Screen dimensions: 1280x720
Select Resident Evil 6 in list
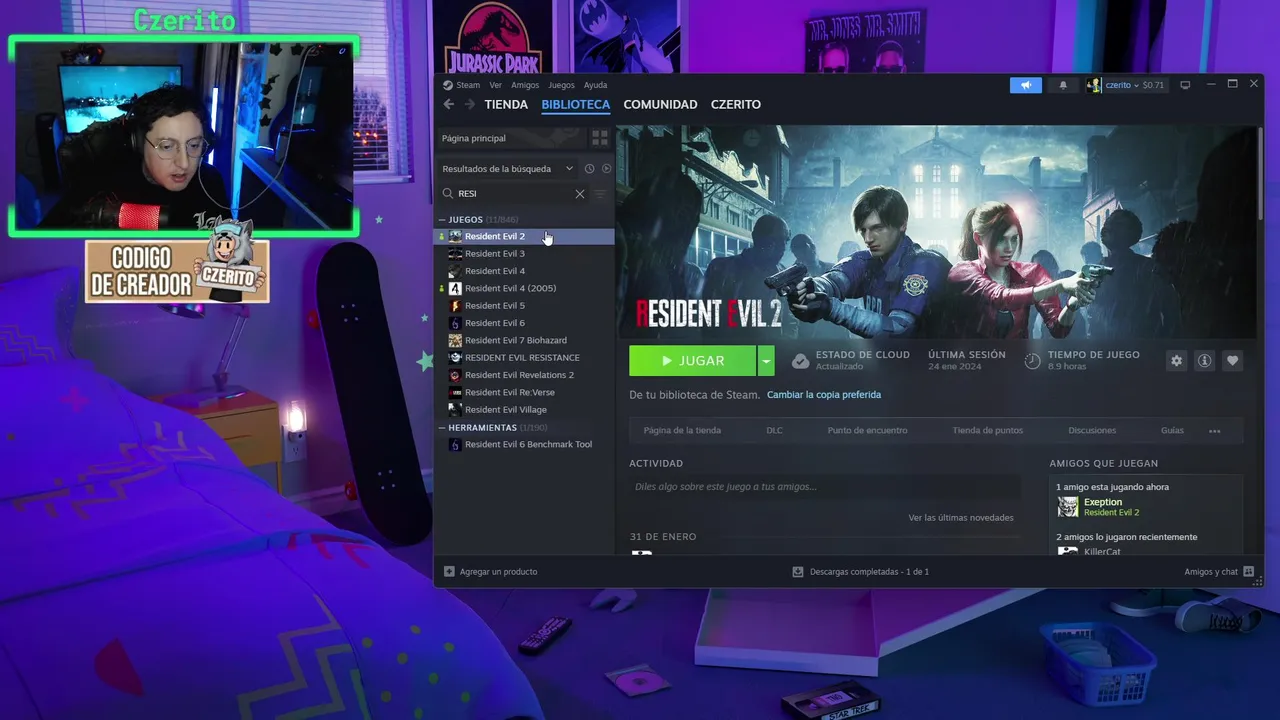(524, 323)
